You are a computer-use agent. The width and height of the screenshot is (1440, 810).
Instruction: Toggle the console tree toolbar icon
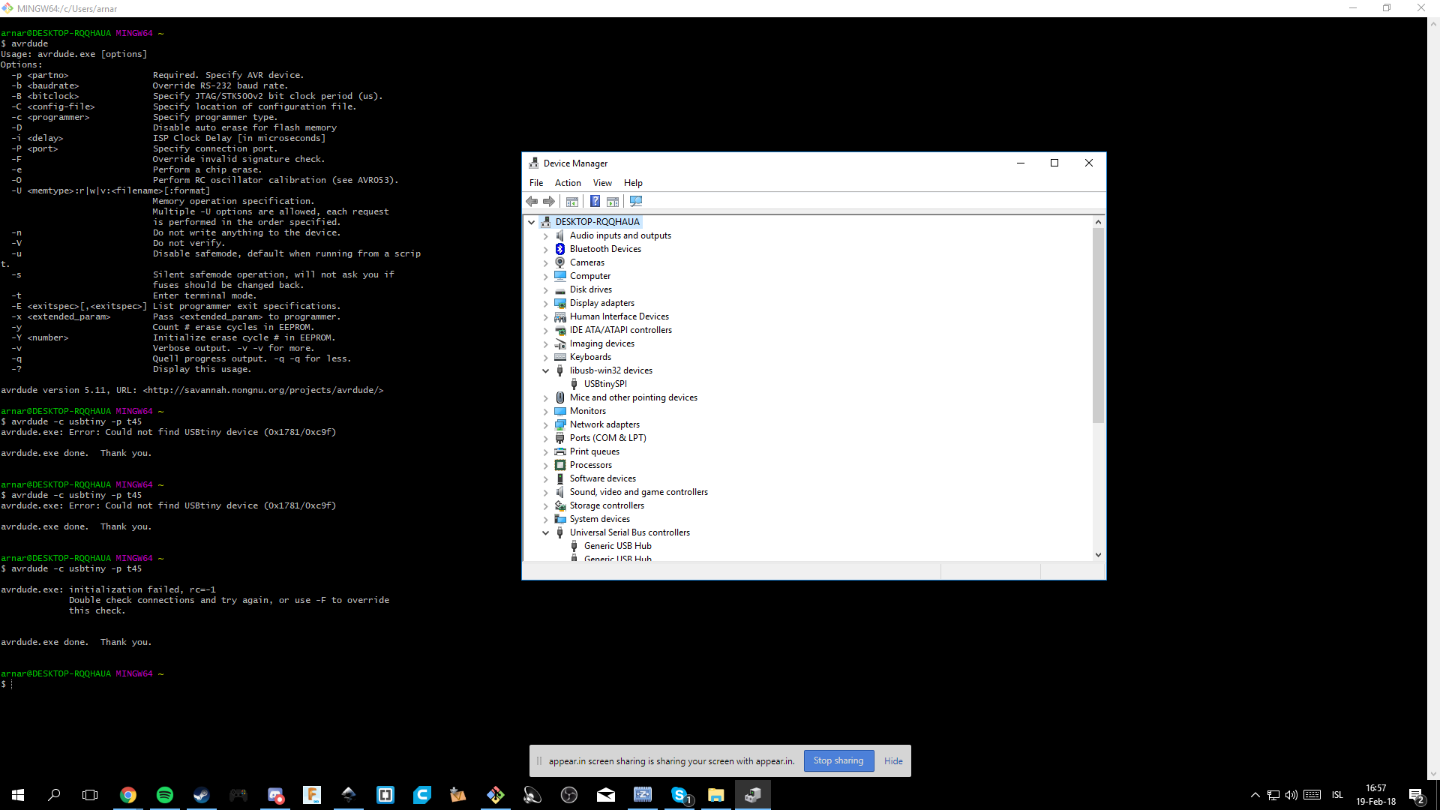click(x=572, y=201)
